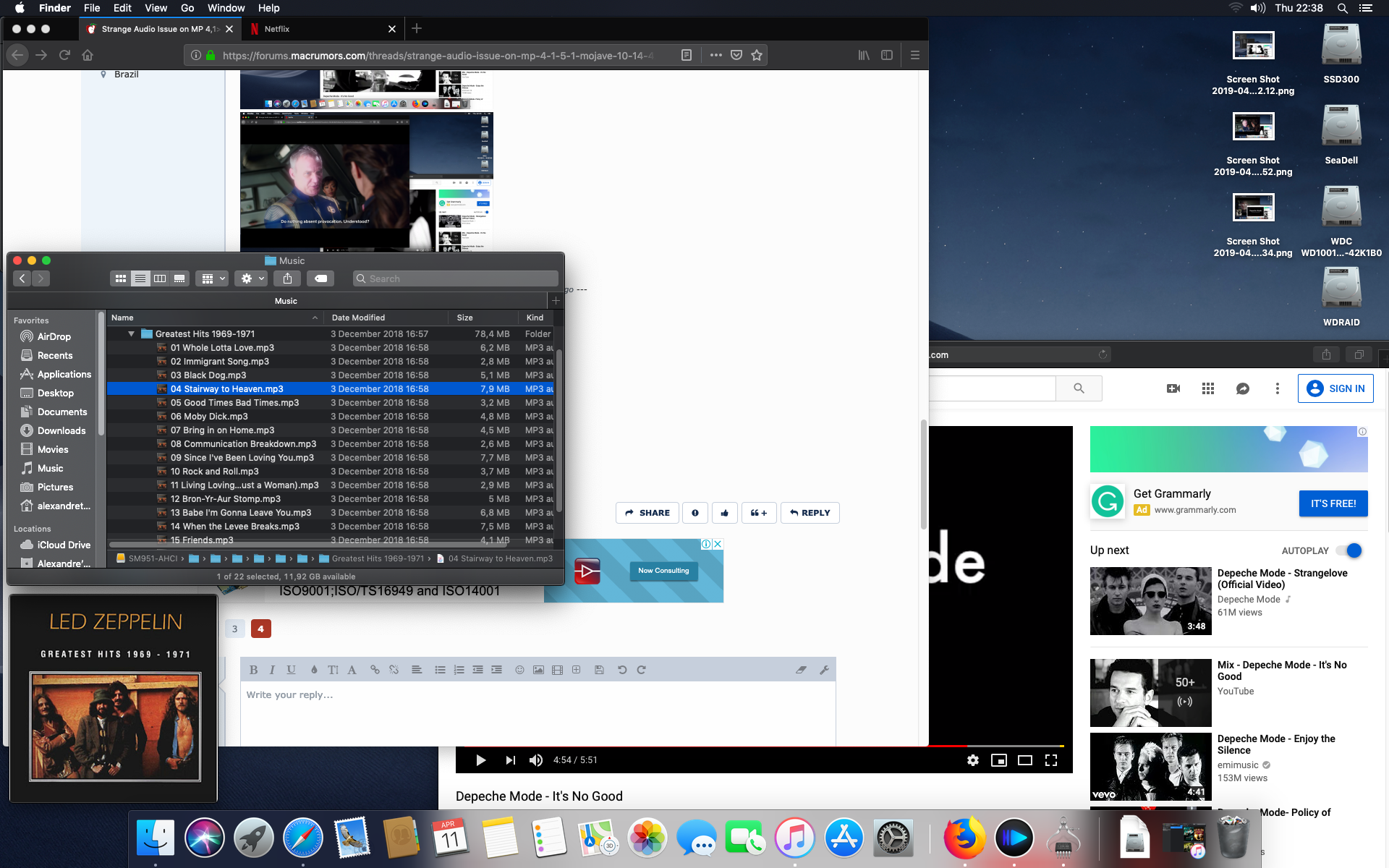Toggle Firefox reader view icon
The height and width of the screenshot is (868, 1389).
(x=687, y=55)
